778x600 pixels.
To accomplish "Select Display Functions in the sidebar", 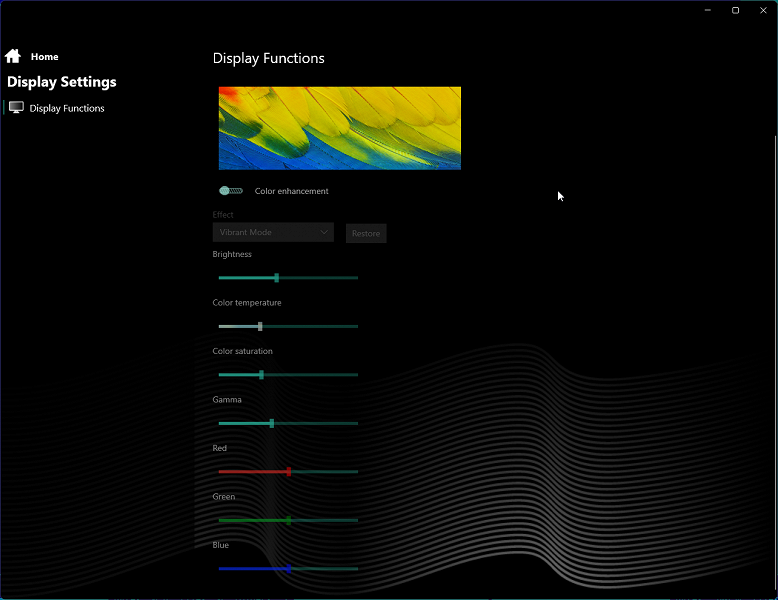I will tap(66, 108).
